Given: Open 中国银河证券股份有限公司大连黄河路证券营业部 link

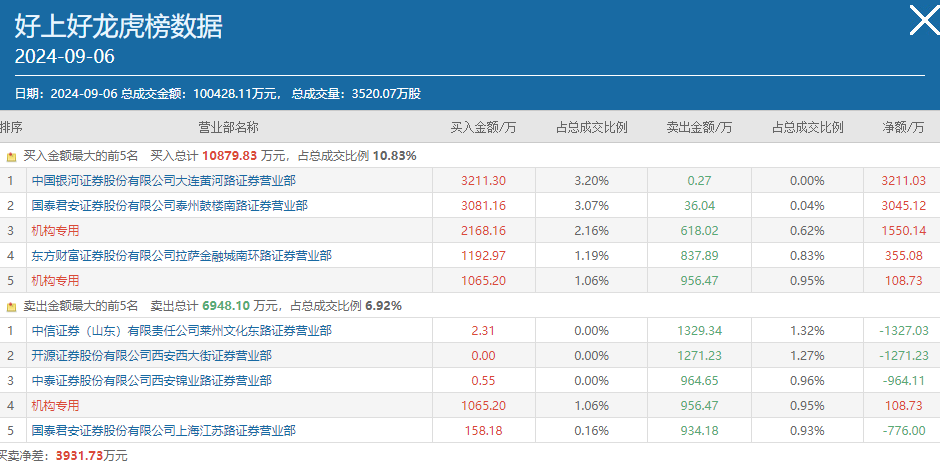Looking at the screenshot, I should pos(164,180).
